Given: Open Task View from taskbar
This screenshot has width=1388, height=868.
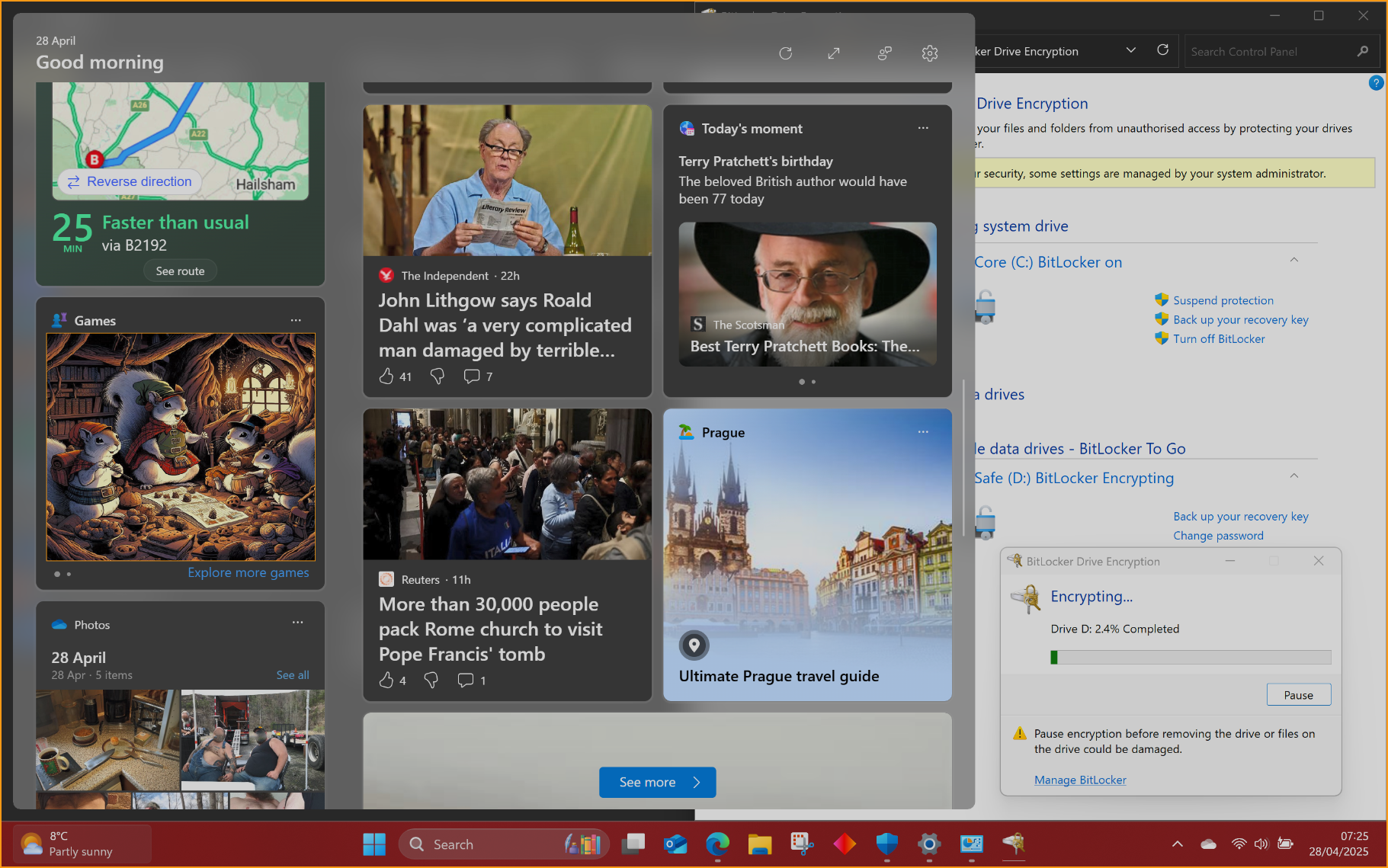Looking at the screenshot, I should [633, 844].
